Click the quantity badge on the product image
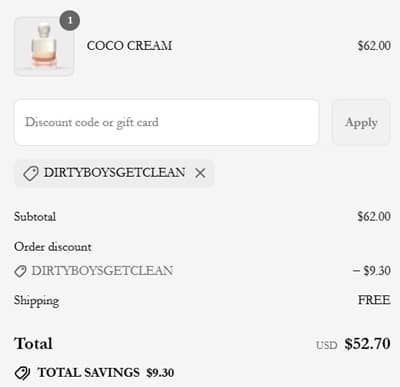The width and height of the screenshot is (400, 387). [x=70, y=21]
